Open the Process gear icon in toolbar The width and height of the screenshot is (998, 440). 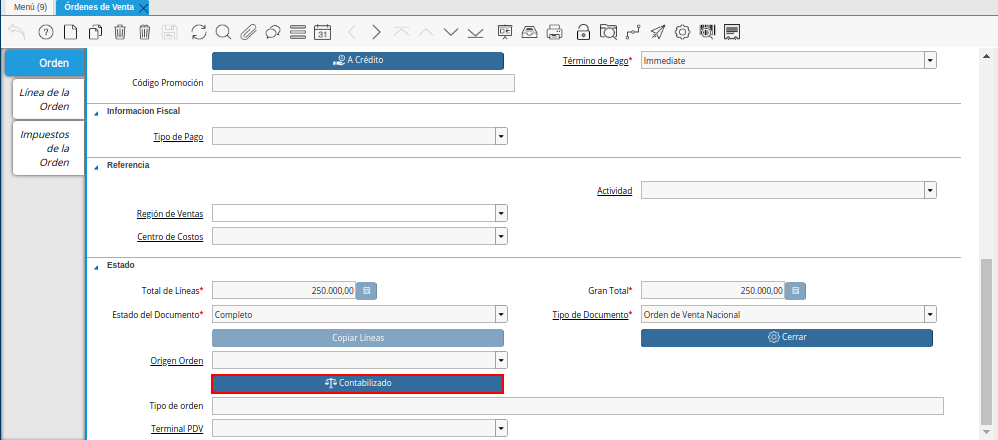tap(682, 32)
